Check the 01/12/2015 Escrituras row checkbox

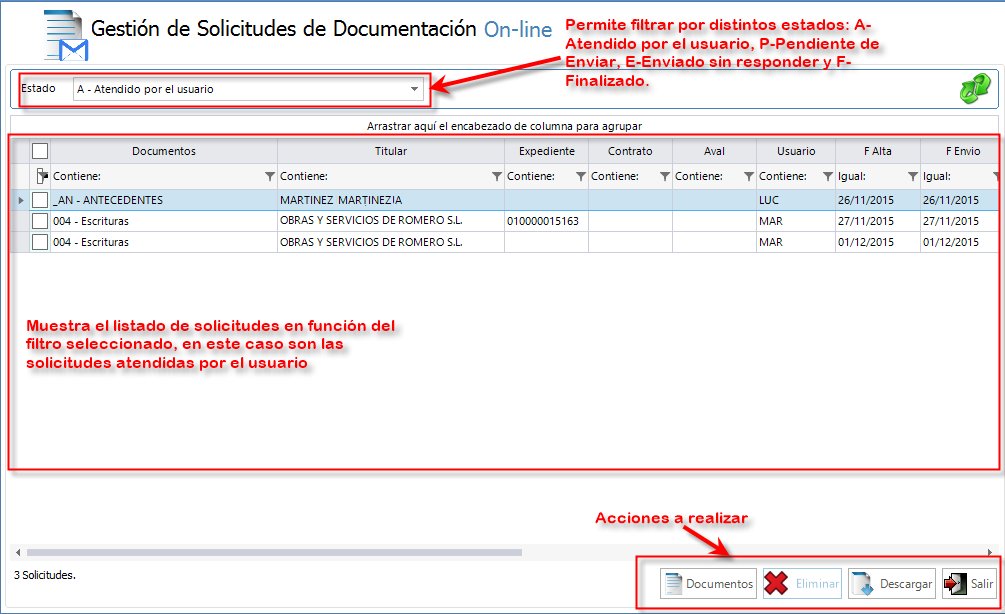coord(40,242)
